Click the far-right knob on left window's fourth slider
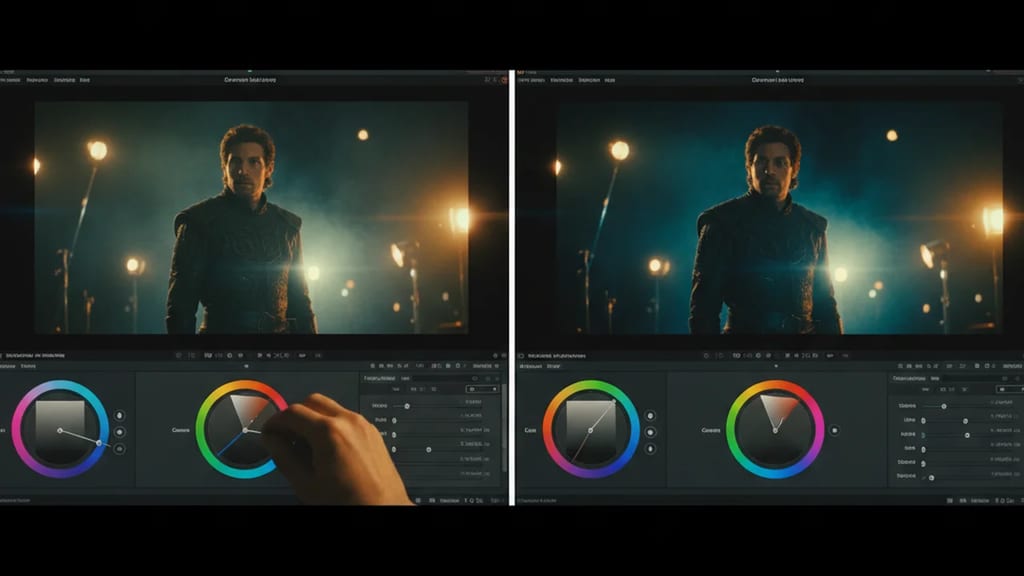1024x576 pixels. click(428, 449)
